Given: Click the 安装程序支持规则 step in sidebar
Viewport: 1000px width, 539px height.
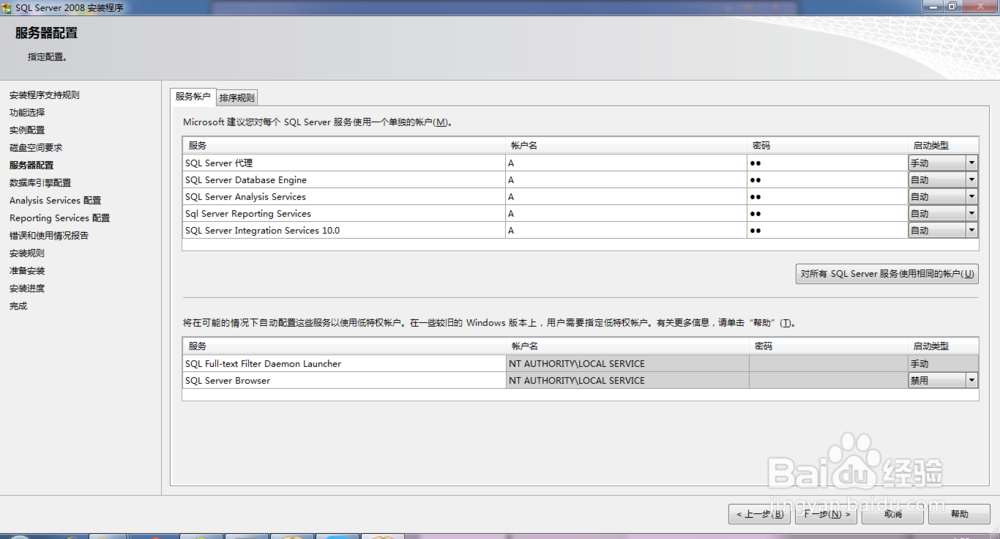Looking at the screenshot, I should point(44,95).
